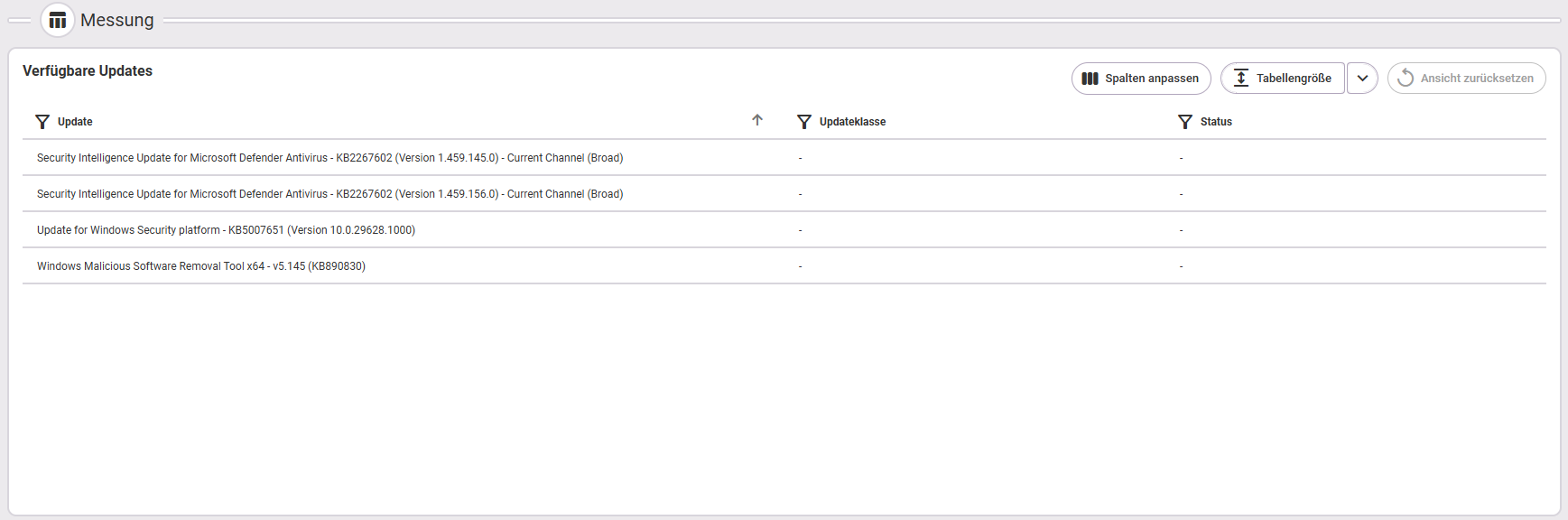Click the Messung section heading
The width and height of the screenshot is (1568, 520).
(x=117, y=20)
